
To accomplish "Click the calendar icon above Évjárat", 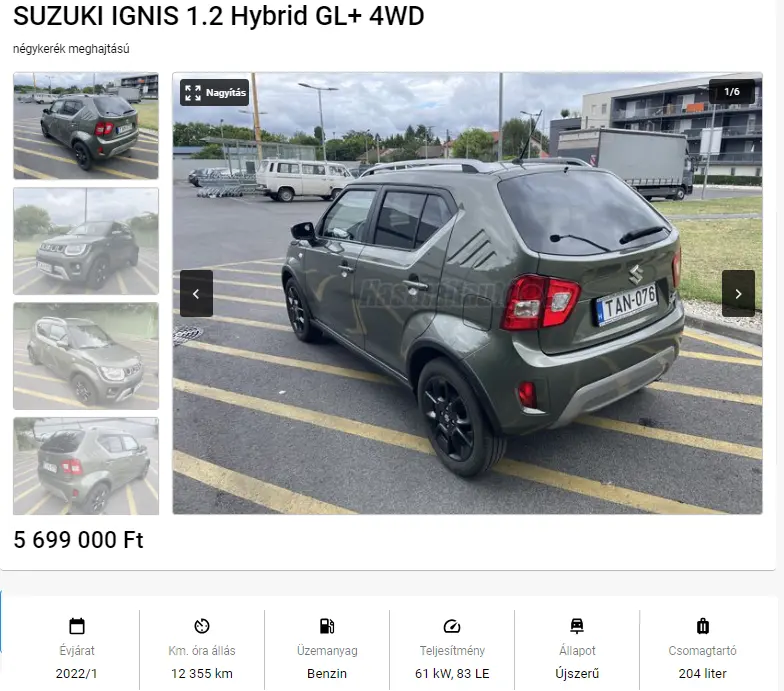I will (77, 626).
